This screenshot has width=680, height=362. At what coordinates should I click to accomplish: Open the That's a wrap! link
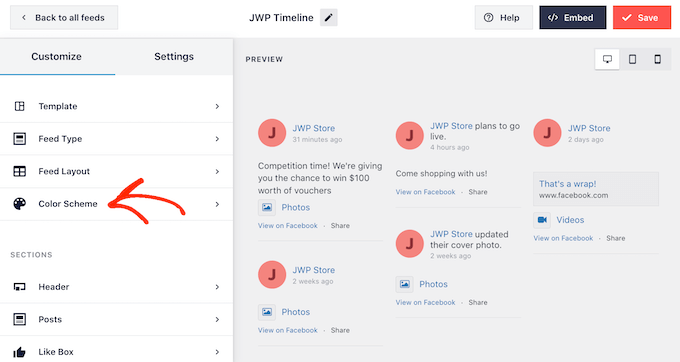click(568, 184)
